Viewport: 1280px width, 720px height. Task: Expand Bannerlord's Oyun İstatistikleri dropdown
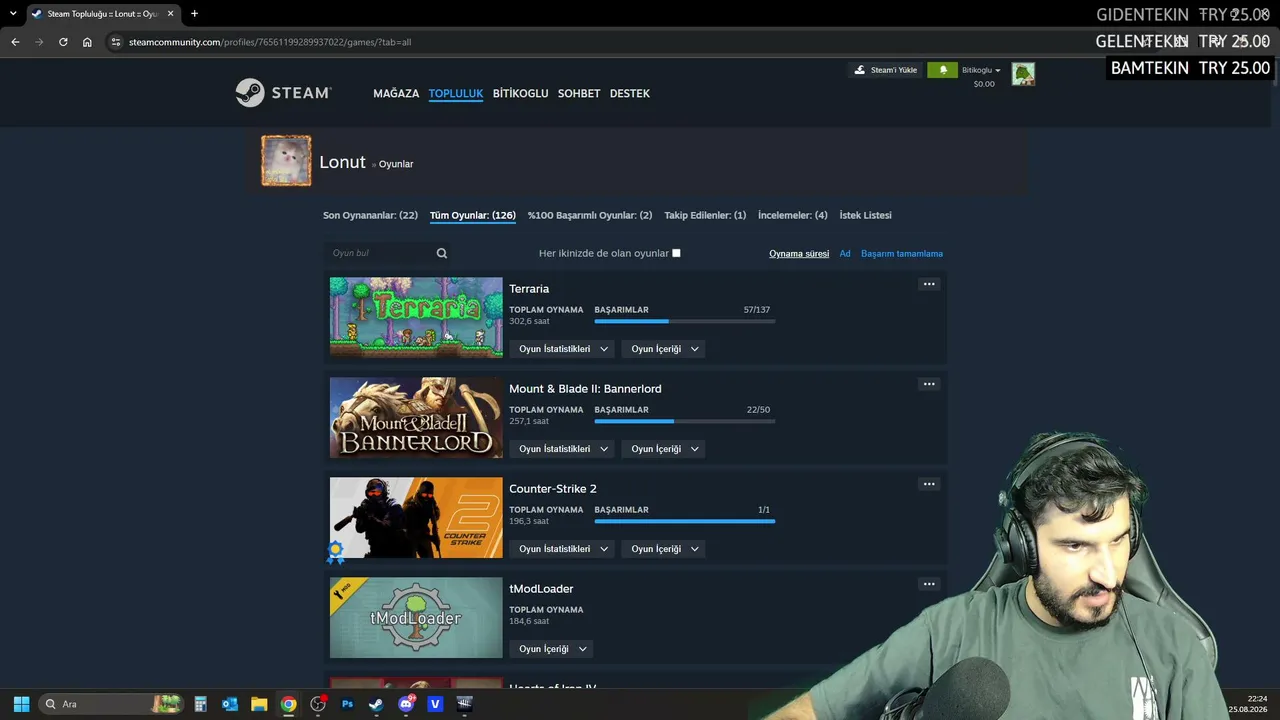click(564, 449)
